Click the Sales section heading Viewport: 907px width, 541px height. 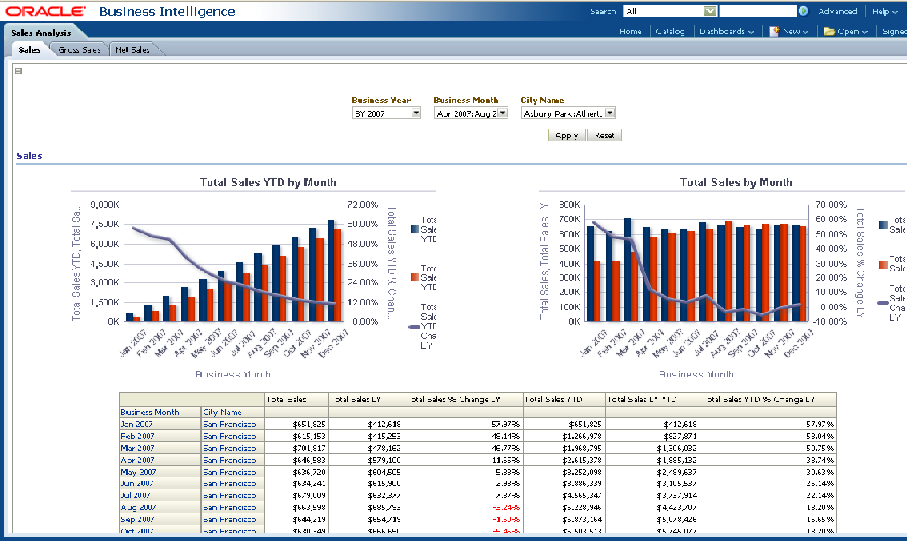(x=30, y=156)
